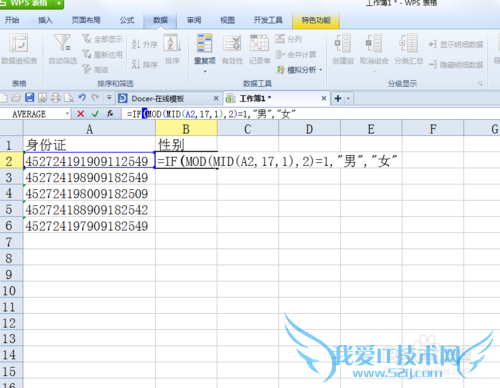Screen dimensions: 500x388
Task: Click 显示明细数据 show detail
Action: pyautogui.click(x=456, y=44)
